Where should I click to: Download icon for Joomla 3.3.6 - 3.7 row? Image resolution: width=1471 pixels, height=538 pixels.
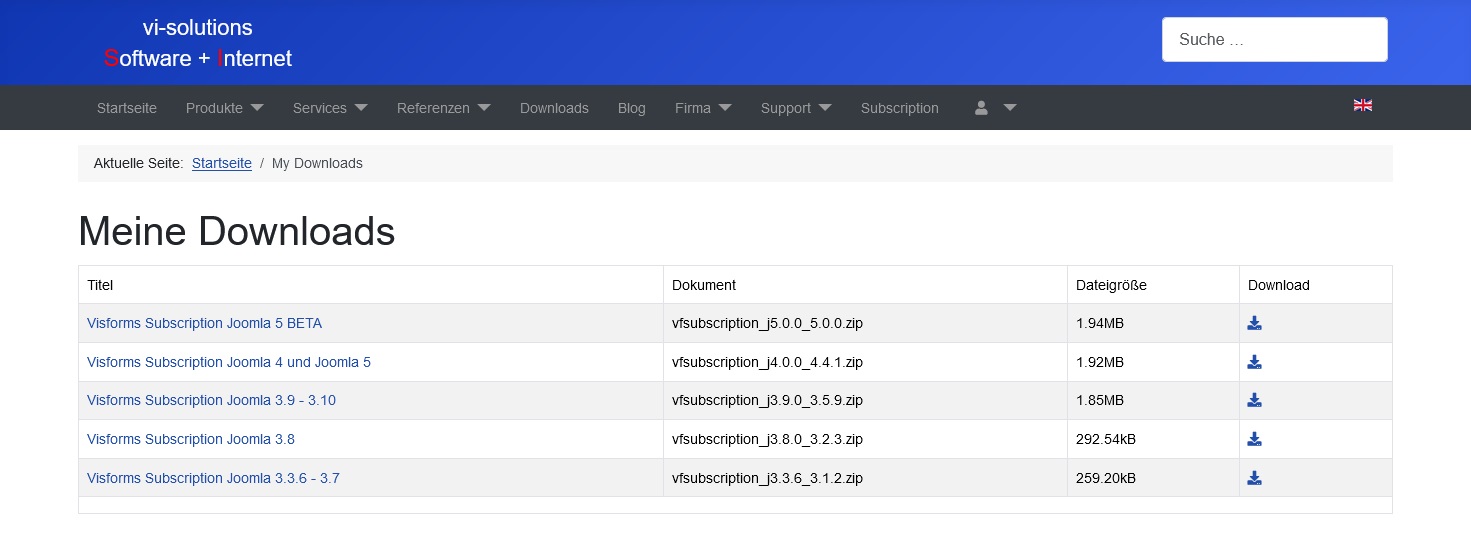coord(1254,478)
